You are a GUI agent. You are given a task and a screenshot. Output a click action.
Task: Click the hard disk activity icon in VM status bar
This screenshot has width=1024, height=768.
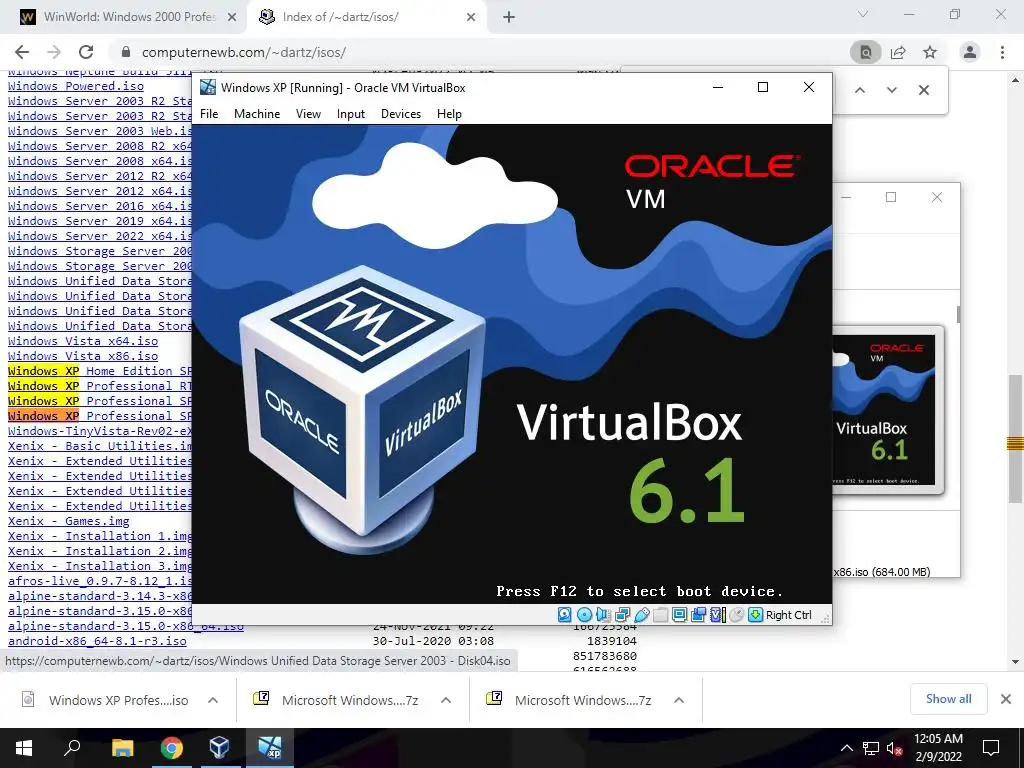pyautogui.click(x=565, y=615)
